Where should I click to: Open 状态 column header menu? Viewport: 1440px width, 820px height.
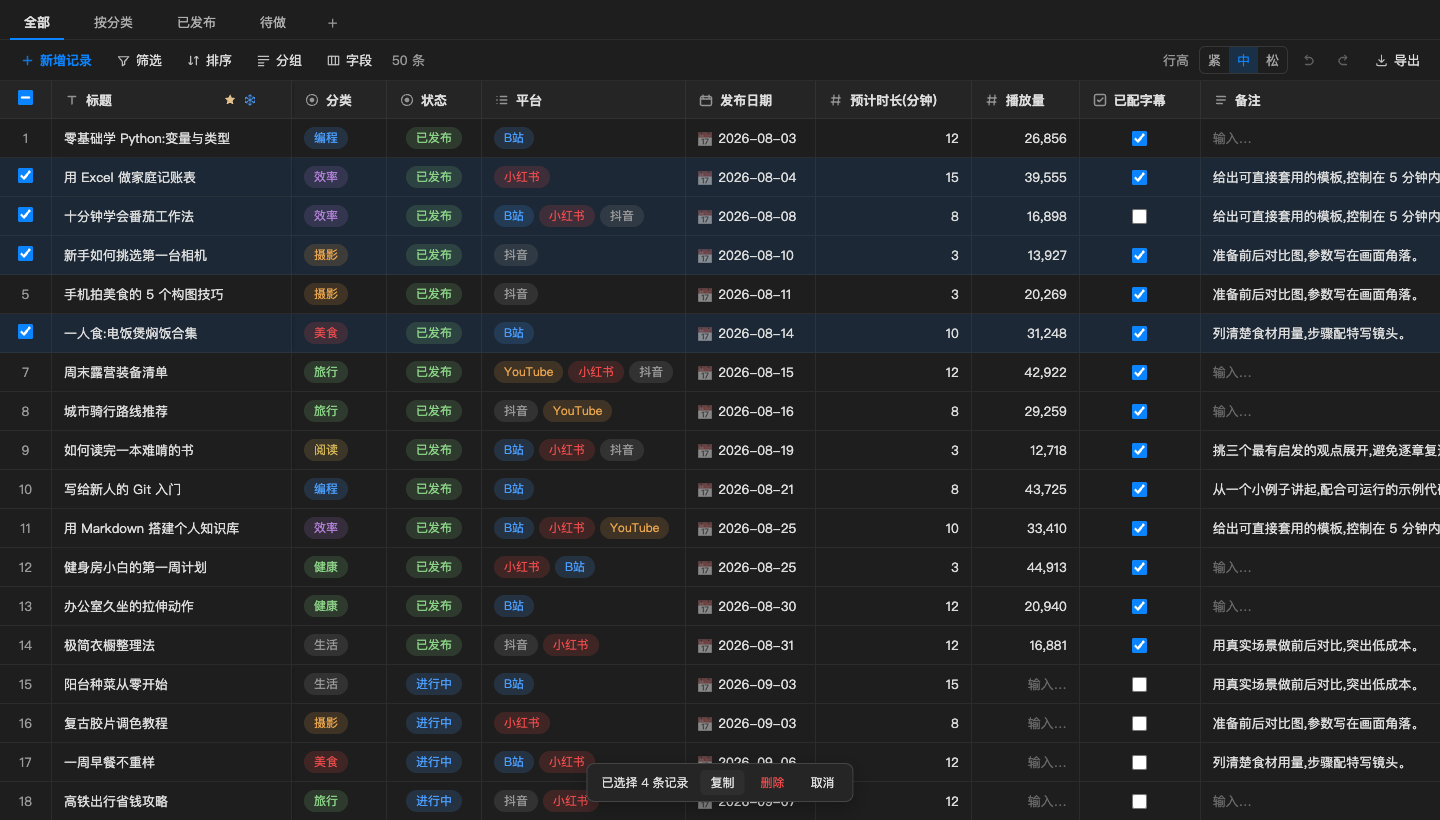coord(434,100)
